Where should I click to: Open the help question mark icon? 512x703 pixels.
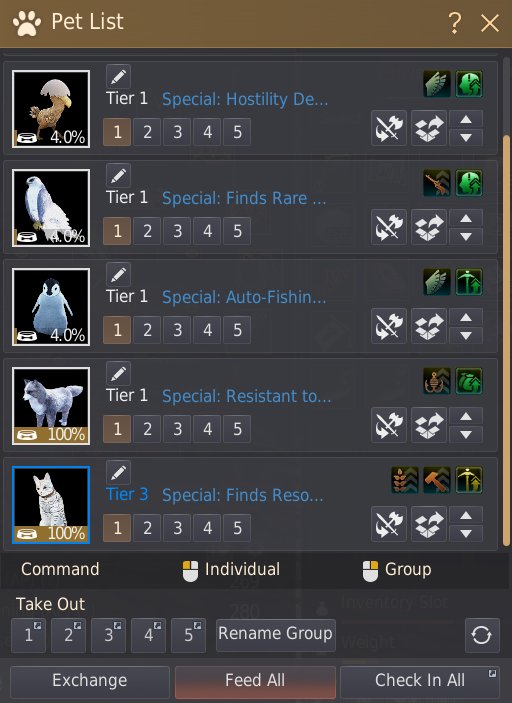tap(455, 22)
